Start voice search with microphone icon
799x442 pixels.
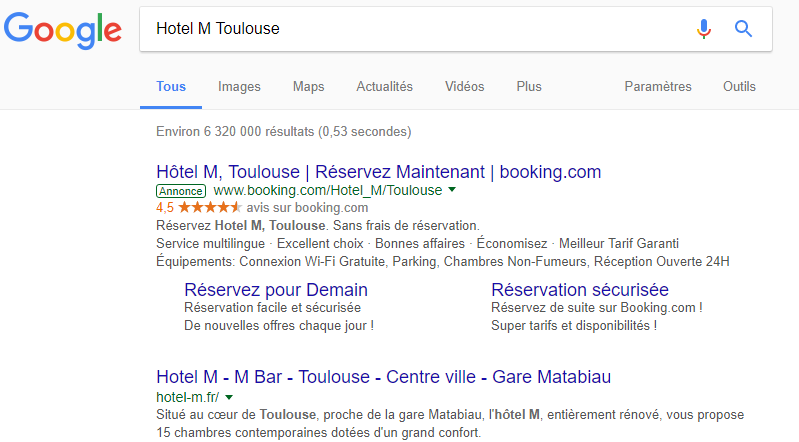pyautogui.click(x=704, y=29)
